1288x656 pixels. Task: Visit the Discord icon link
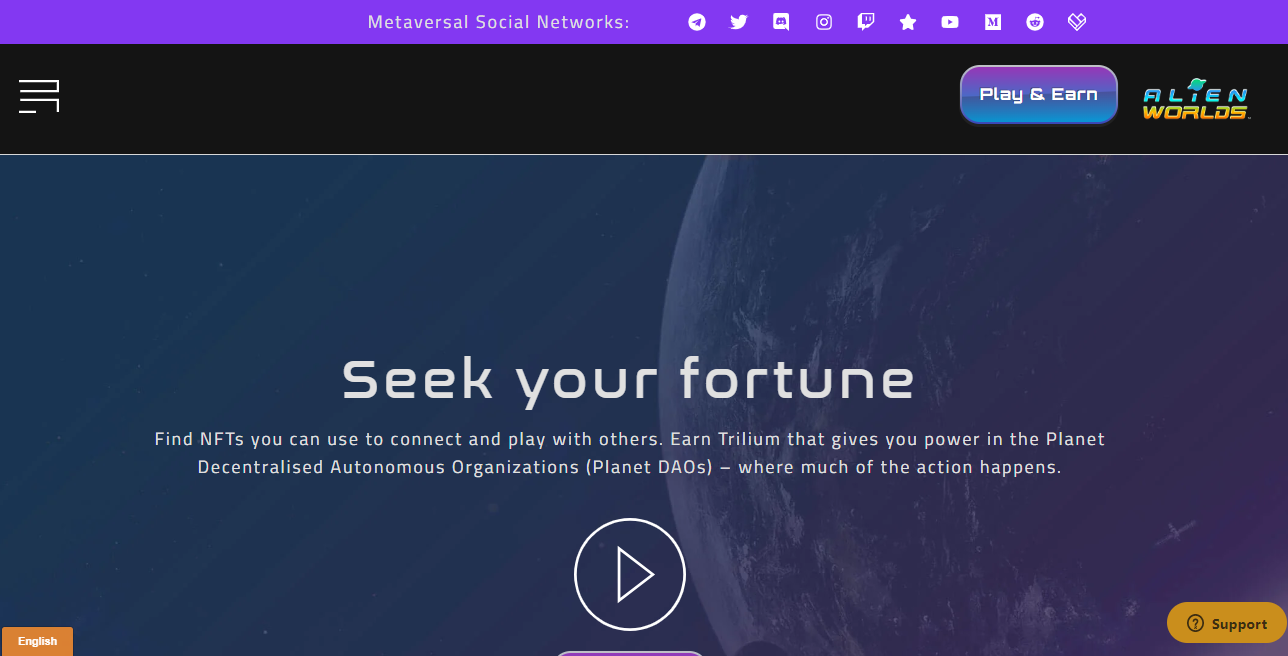tap(781, 22)
